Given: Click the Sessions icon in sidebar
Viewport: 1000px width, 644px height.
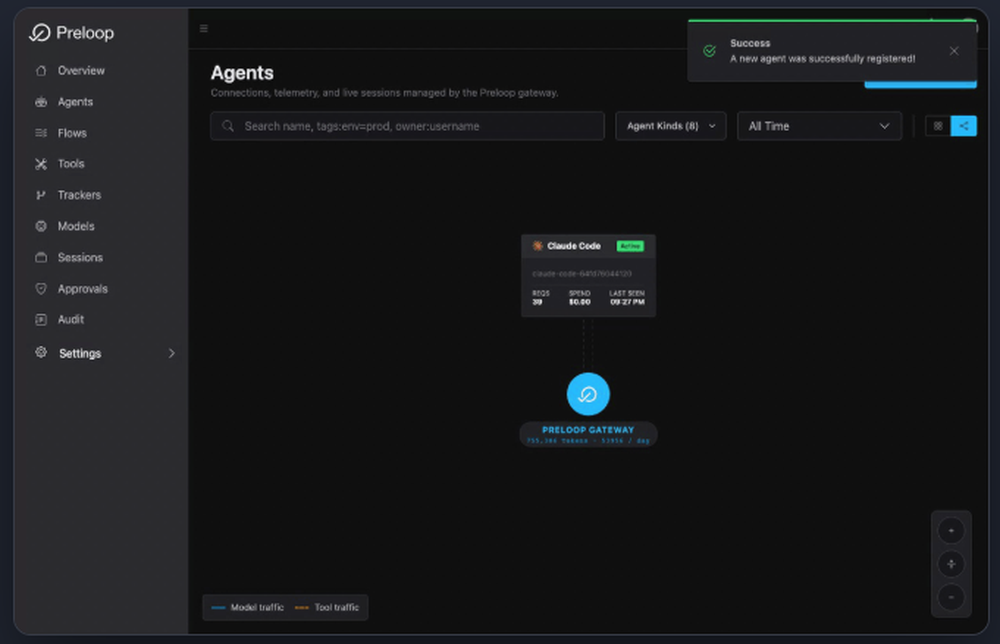Looking at the screenshot, I should pyautogui.click(x=41, y=258).
